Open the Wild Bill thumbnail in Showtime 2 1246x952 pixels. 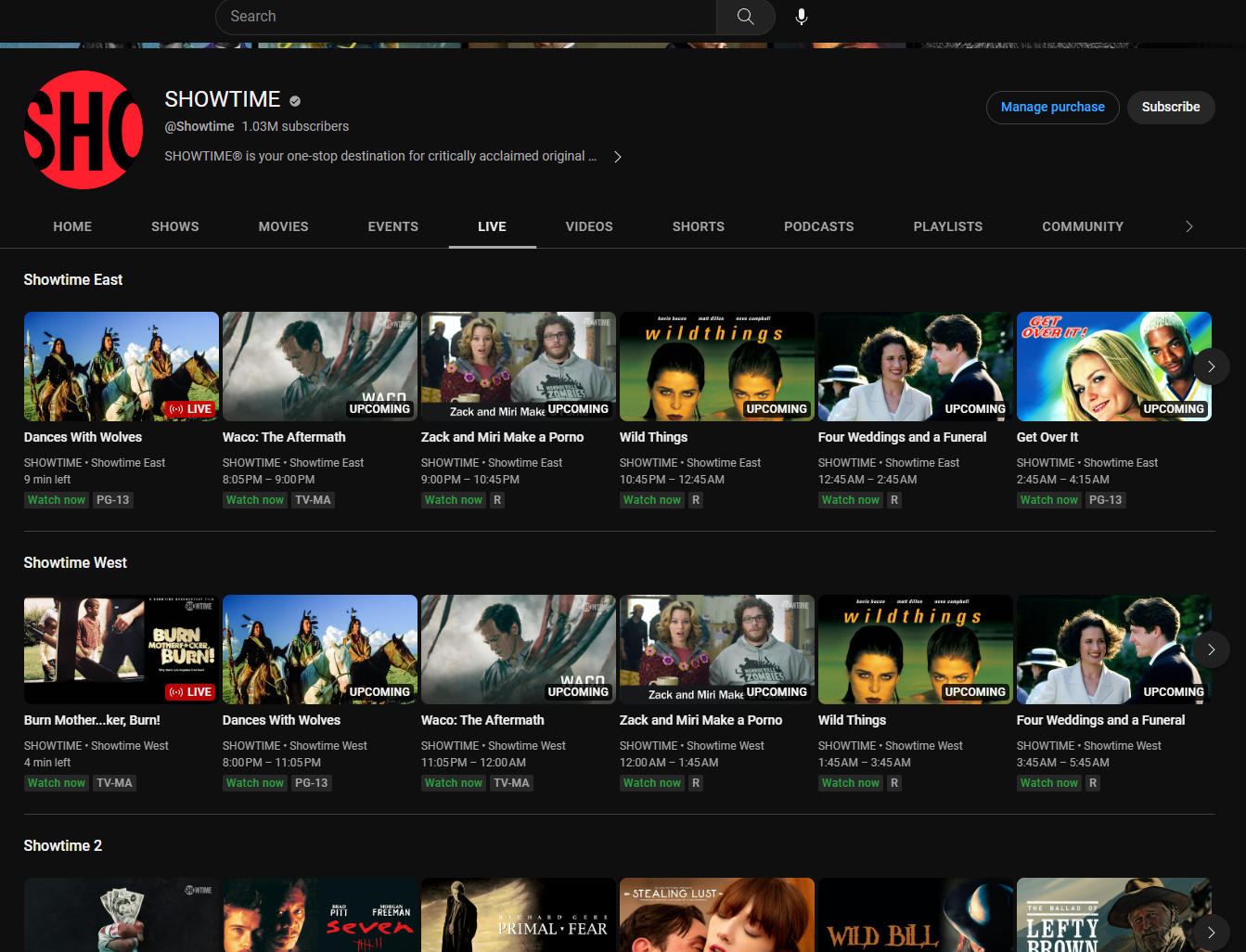[x=916, y=915]
